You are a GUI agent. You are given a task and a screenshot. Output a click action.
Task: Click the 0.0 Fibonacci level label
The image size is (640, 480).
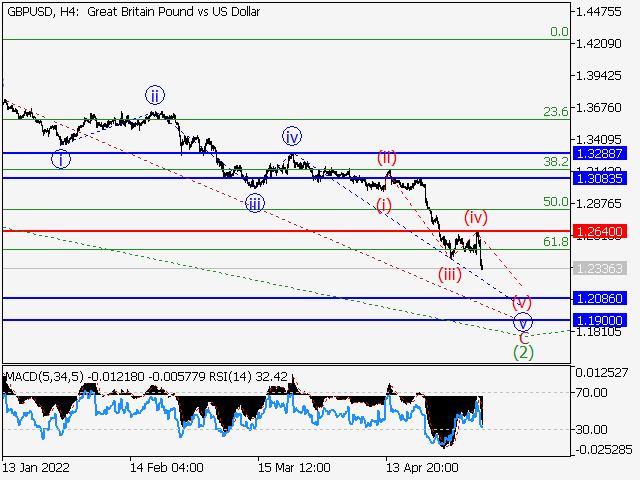click(559, 31)
